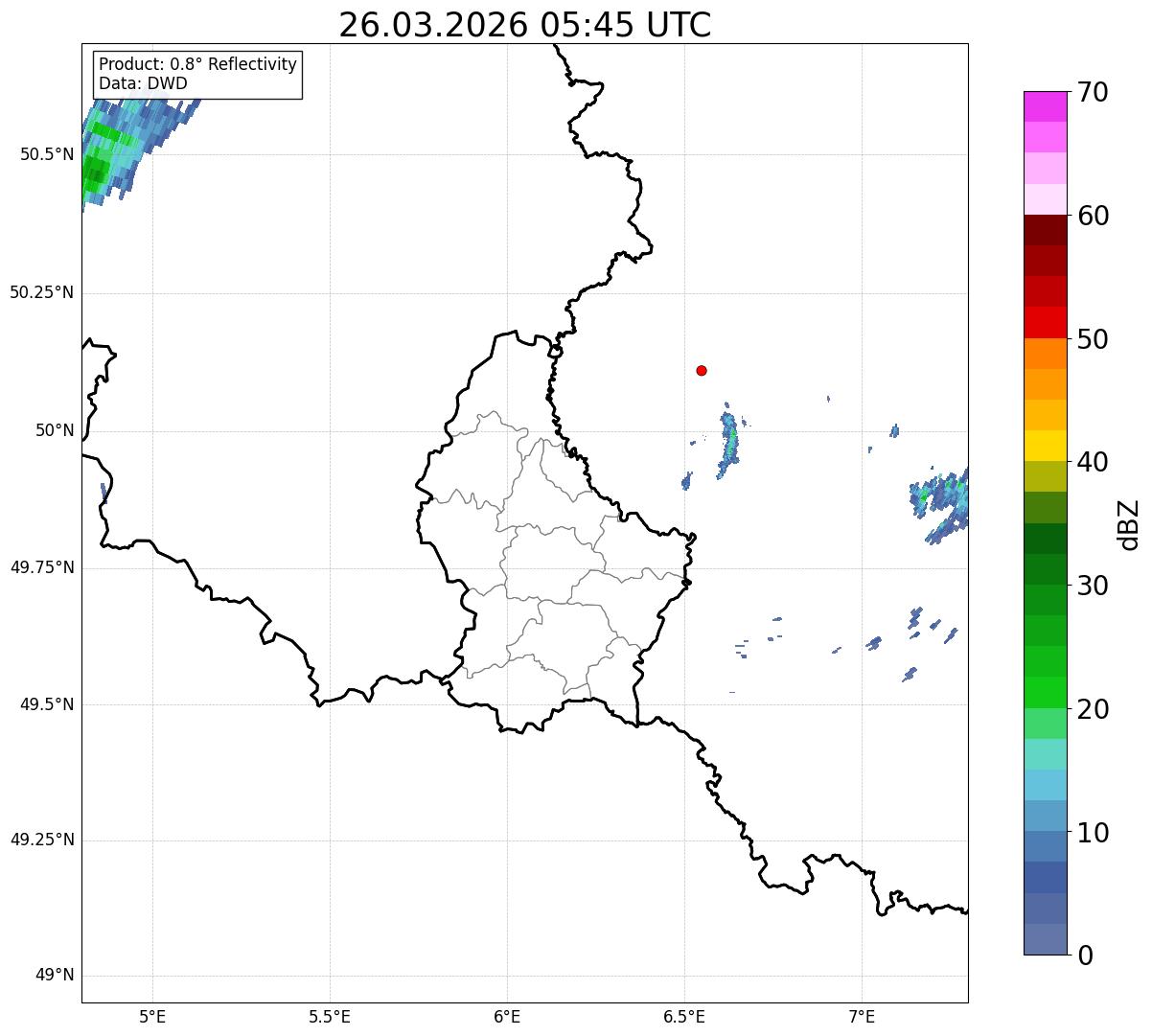Click the colorbar tick label "40"
The height and width of the screenshot is (1036, 1152).
click(x=1093, y=463)
